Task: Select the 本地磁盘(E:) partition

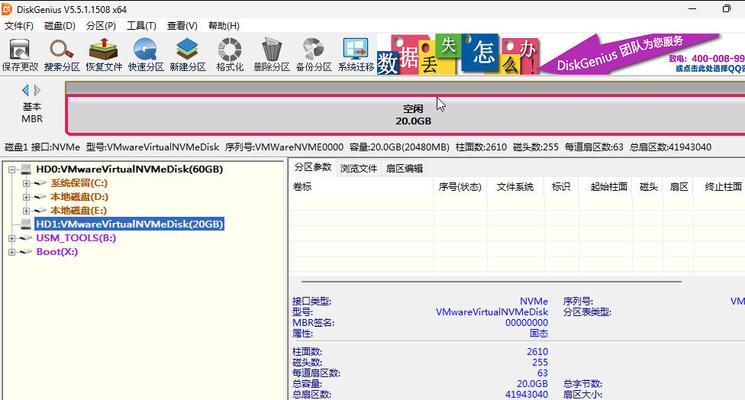Action: [78, 210]
